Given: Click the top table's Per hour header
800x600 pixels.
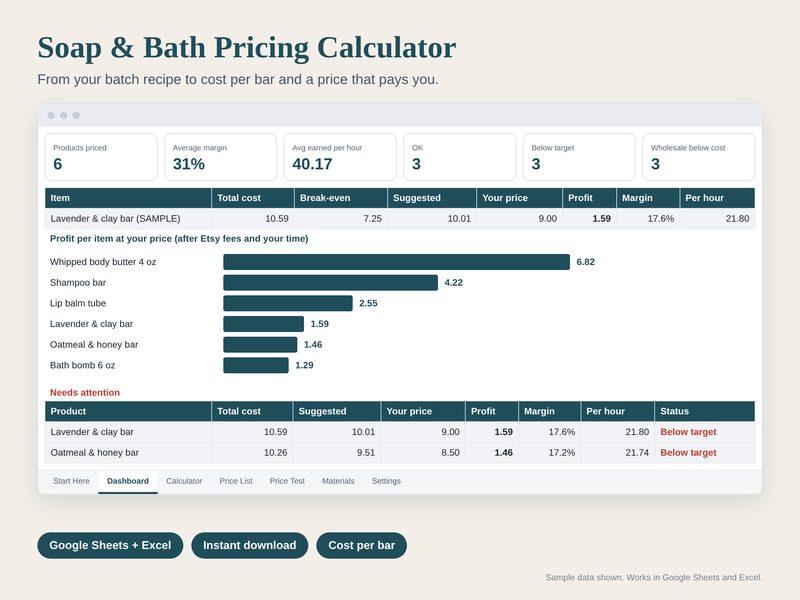Looking at the screenshot, I should point(717,198).
